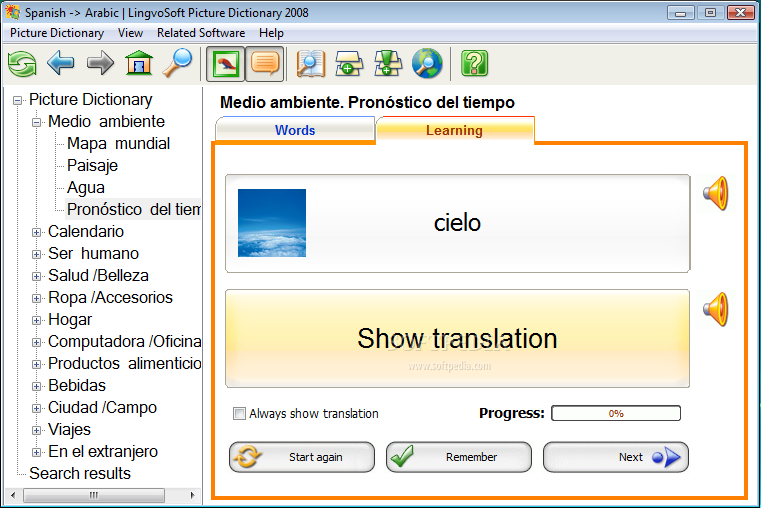
Task: Expand the Bebidas branch
Action: (x=36, y=386)
